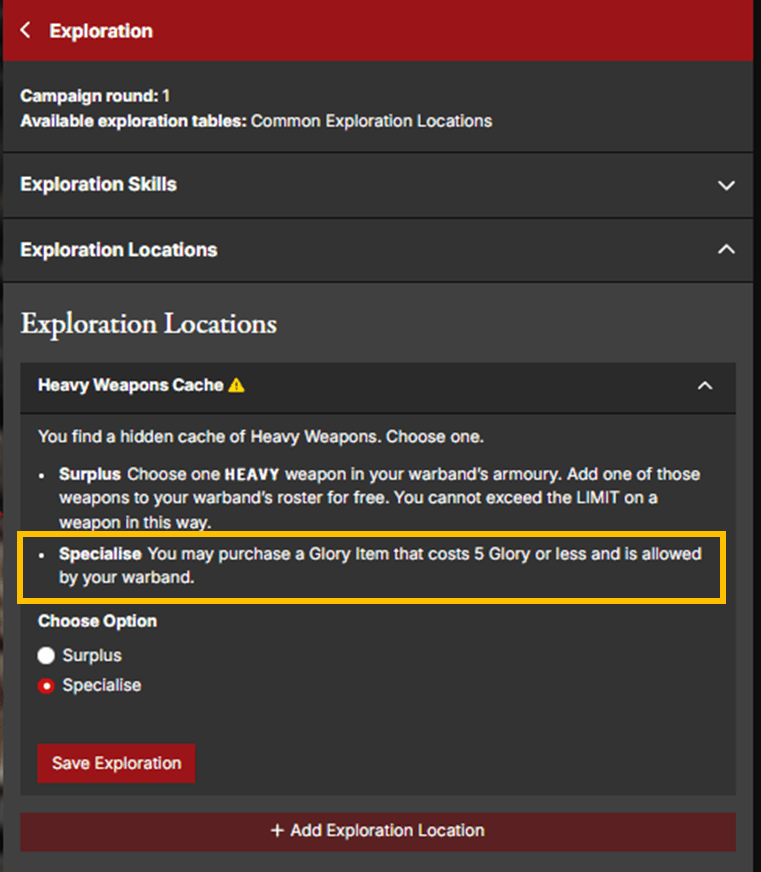Click the Heavy Weapons Cache card title
The height and width of the screenshot is (872, 761).
[x=130, y=385]
